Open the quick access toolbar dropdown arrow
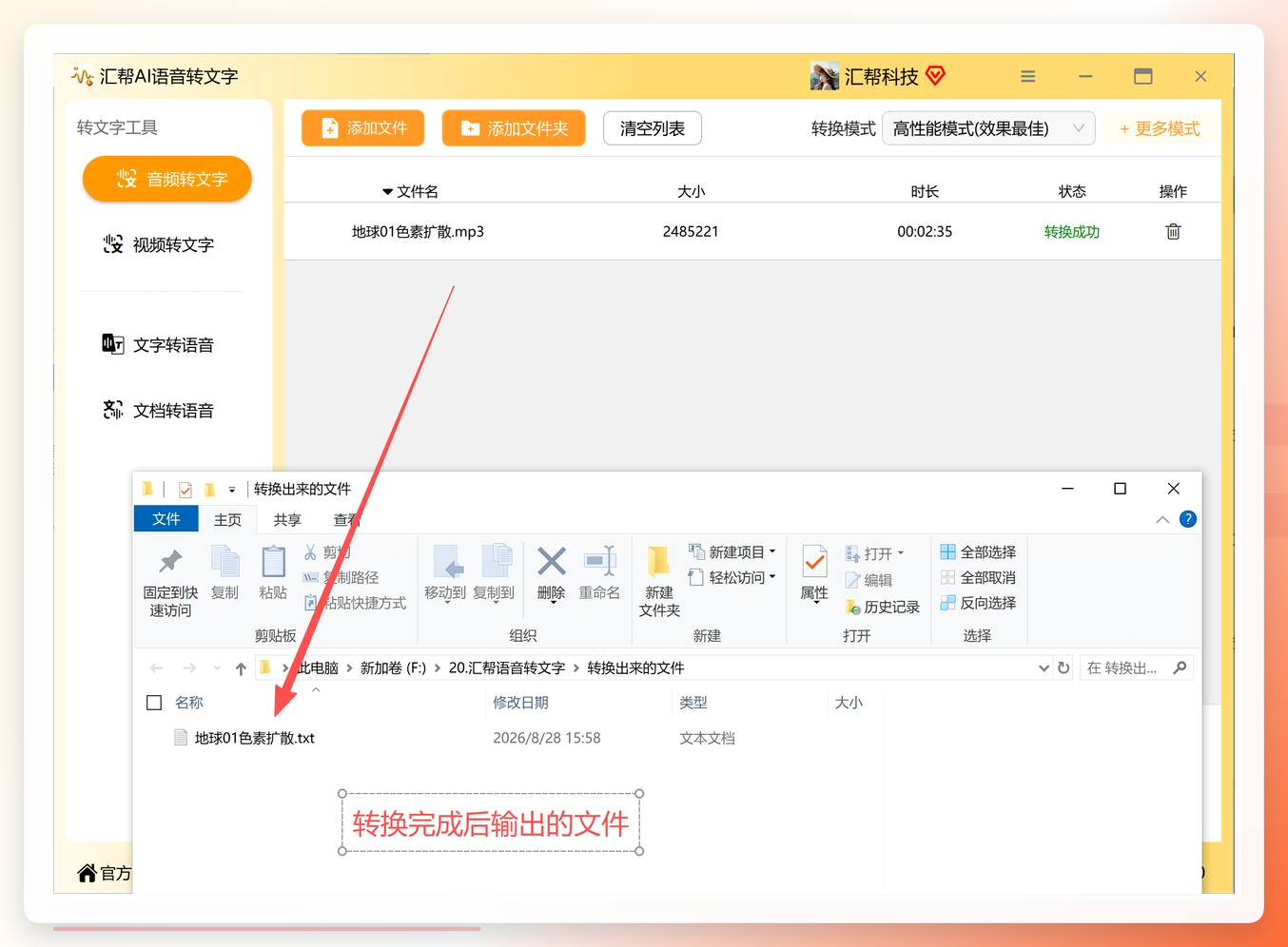This screenshot has height=947, width=1288. tap(231, 490)
